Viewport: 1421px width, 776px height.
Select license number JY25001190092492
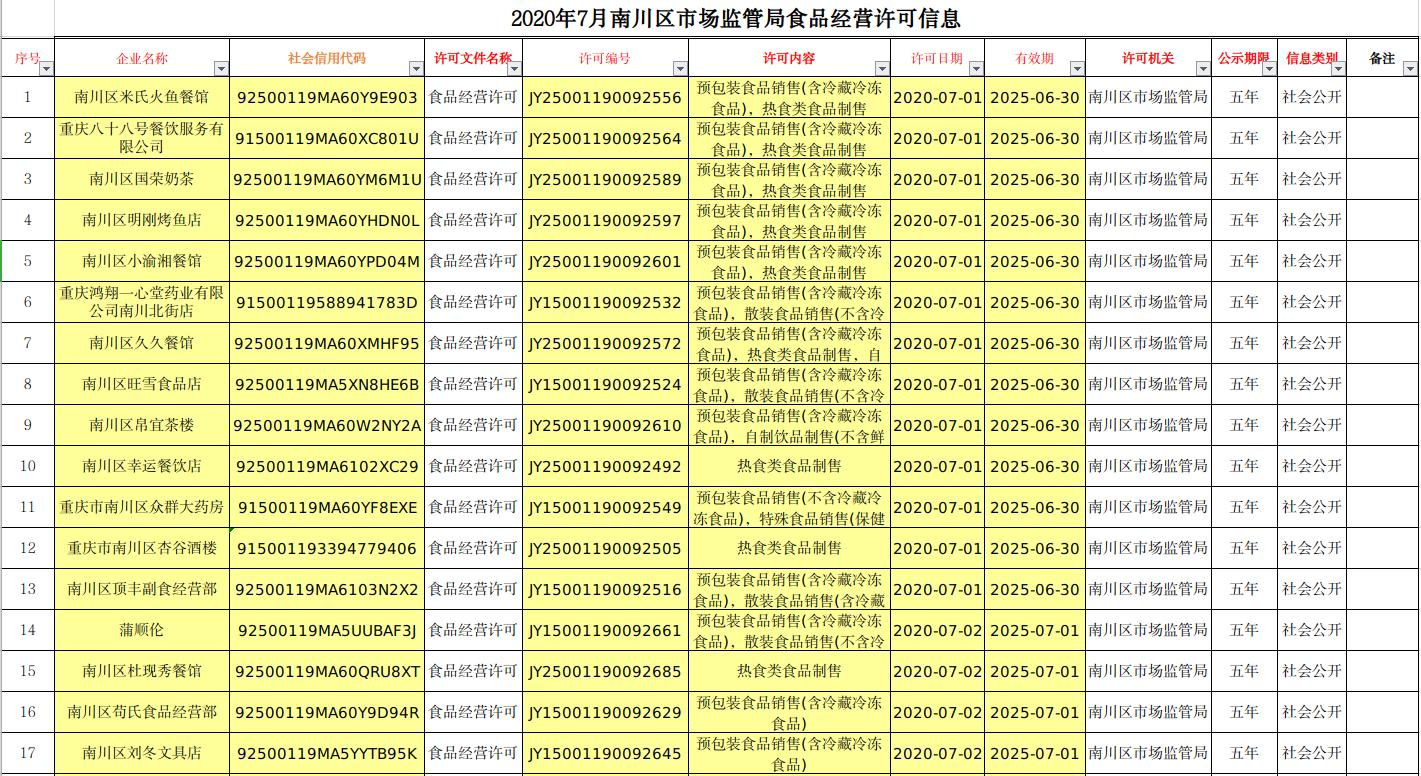point(605,466)
